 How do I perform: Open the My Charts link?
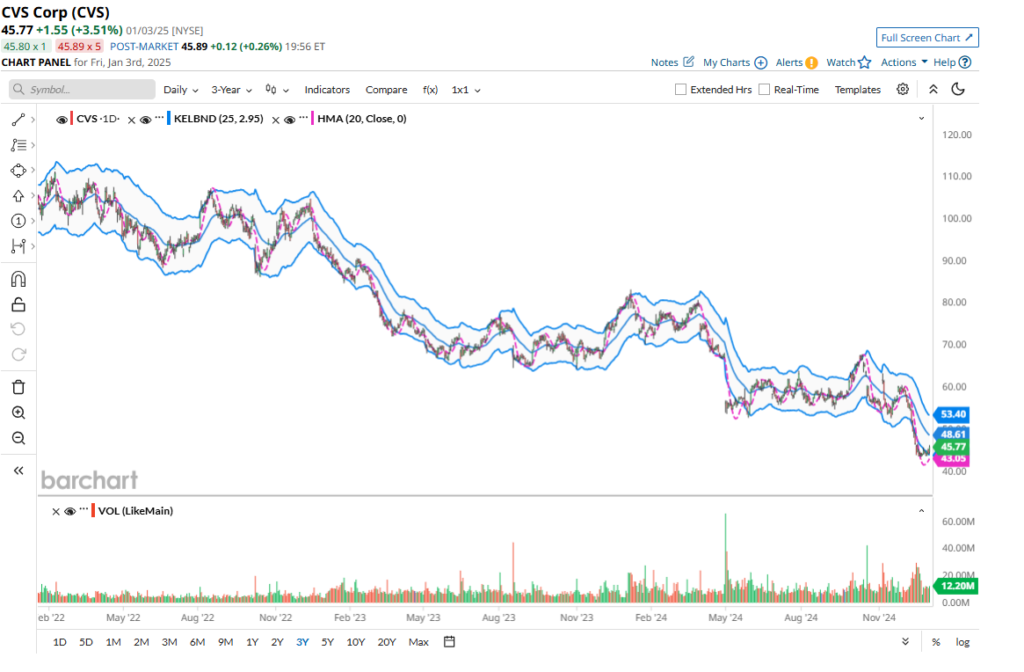pos(734,62)
